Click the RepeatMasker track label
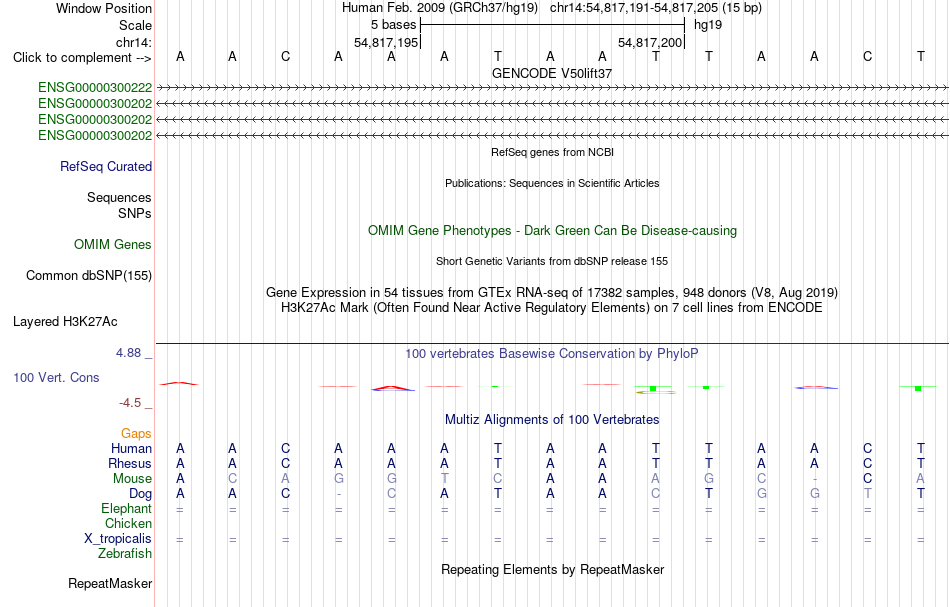Viewport: 950px width, 607px height. click(x=110, y=583)
